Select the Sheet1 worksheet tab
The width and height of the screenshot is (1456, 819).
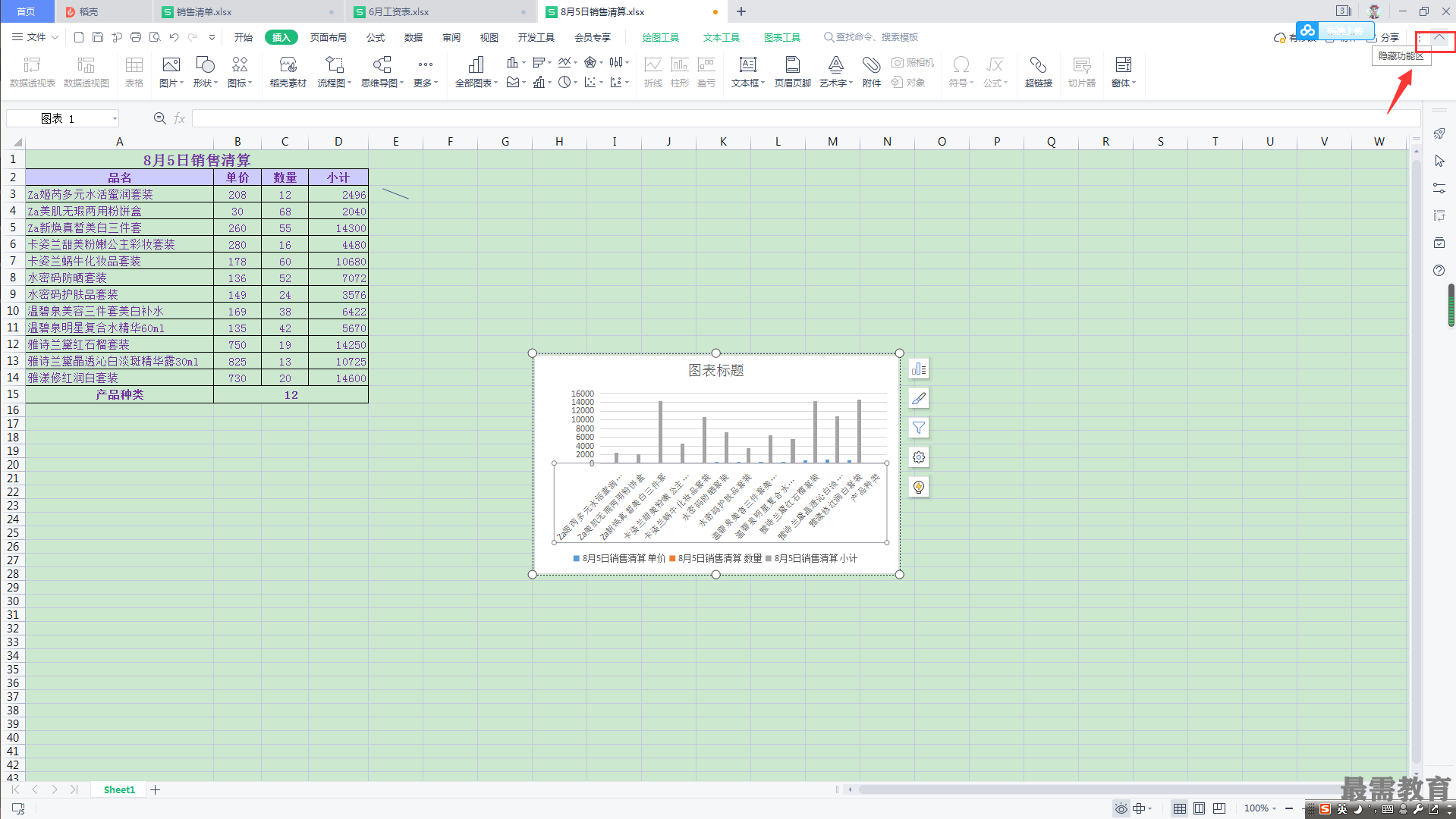[x=119, y=789]
